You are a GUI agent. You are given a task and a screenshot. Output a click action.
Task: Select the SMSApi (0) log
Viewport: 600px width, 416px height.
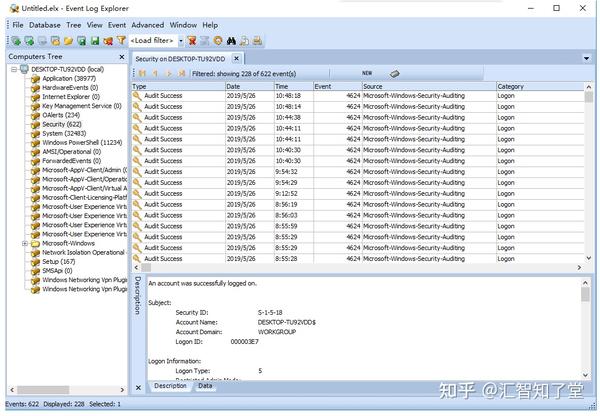[x=57, y=271]
